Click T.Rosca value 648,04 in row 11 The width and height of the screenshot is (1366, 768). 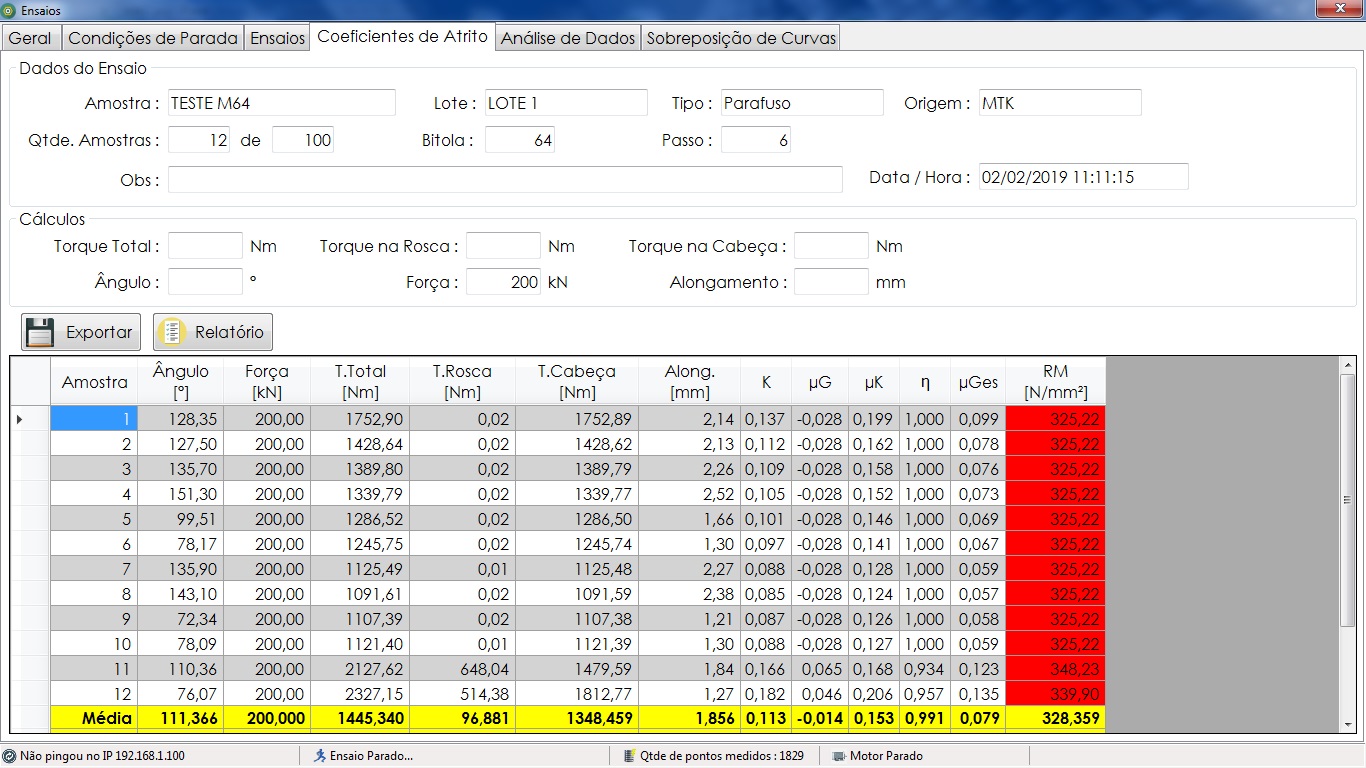click(462, 669)
